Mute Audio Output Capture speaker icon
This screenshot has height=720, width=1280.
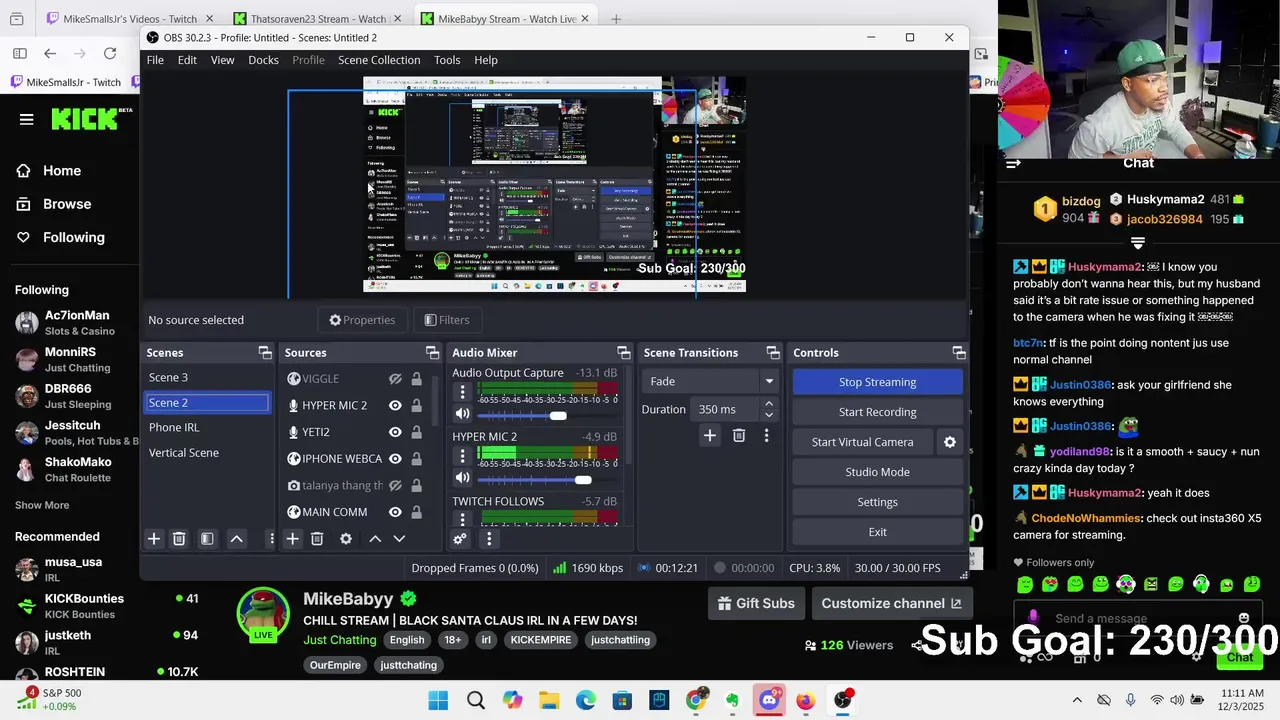pyautogui.click(x=462, y=414)
